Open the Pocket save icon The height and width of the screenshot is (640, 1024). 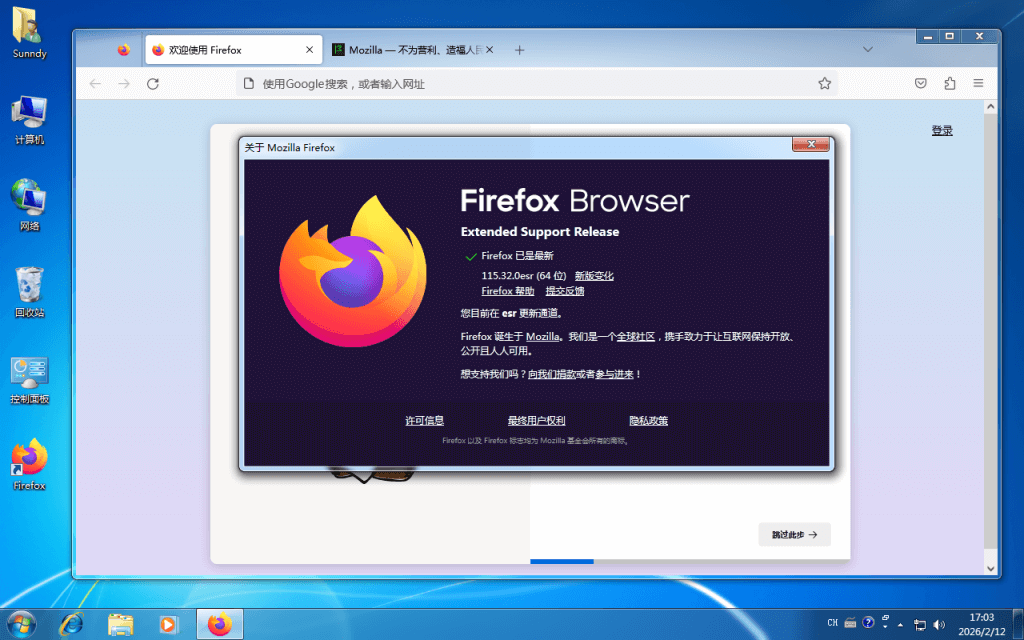[920, 84]
